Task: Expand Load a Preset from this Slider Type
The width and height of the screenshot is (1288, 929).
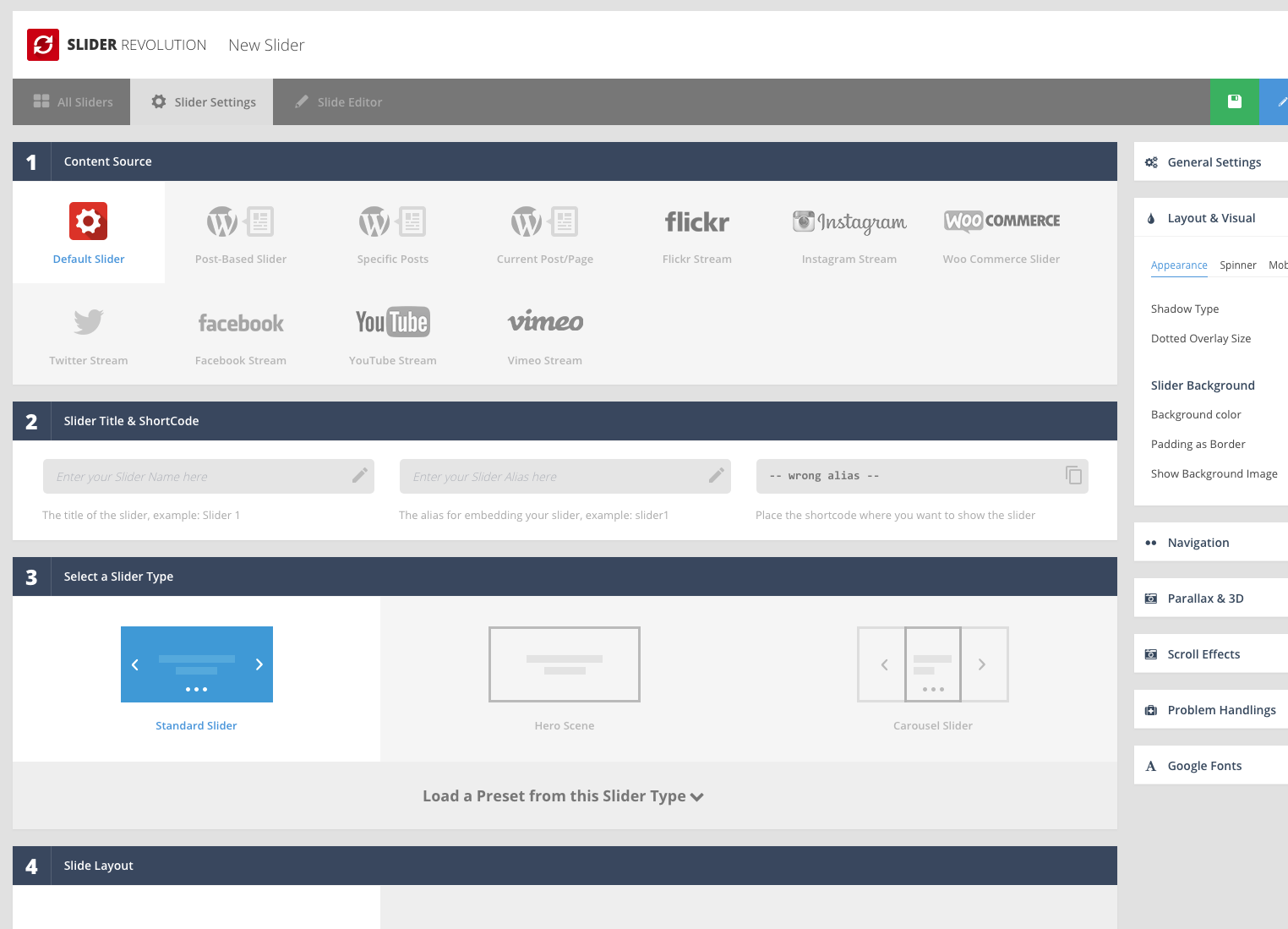Action: point(565,796)
